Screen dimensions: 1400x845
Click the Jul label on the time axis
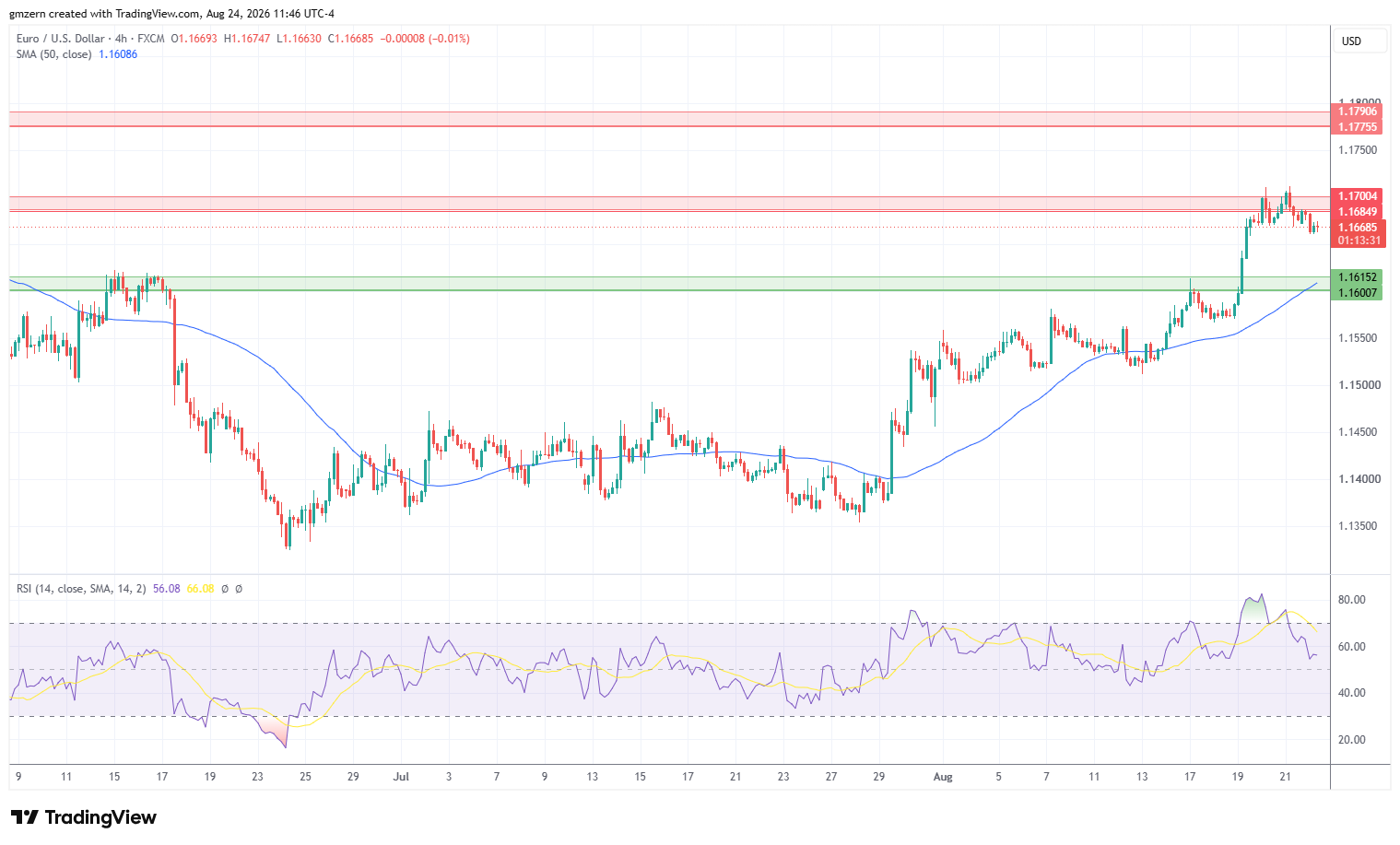401,777
